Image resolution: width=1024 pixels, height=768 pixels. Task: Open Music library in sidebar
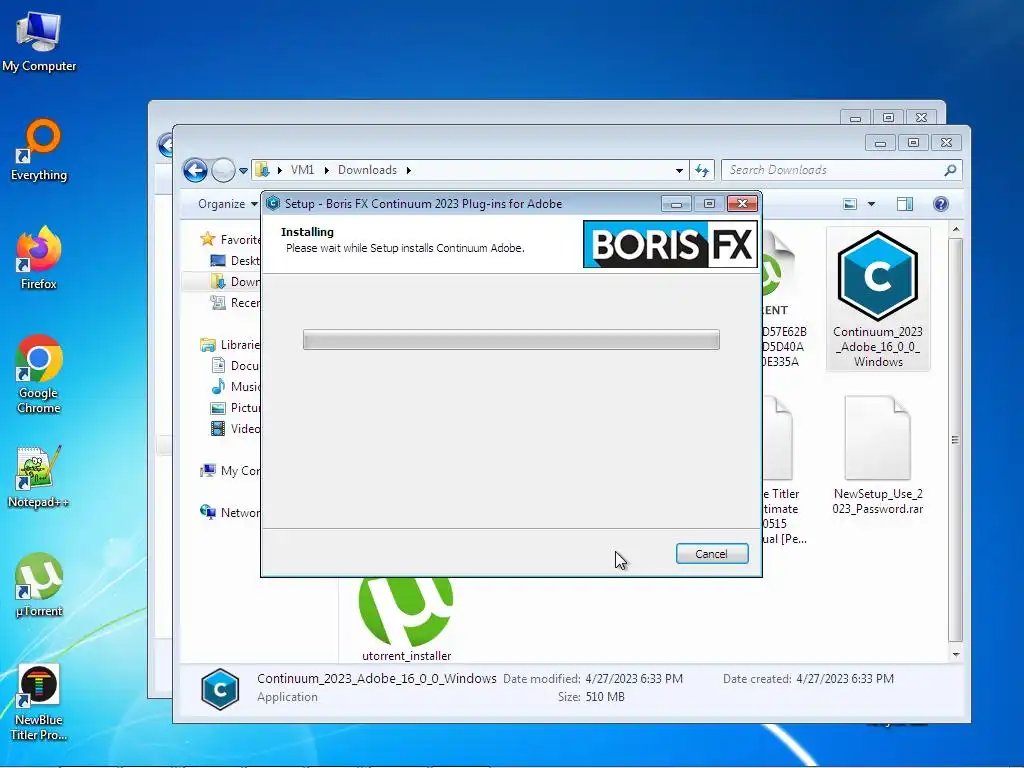click(235, 386)
